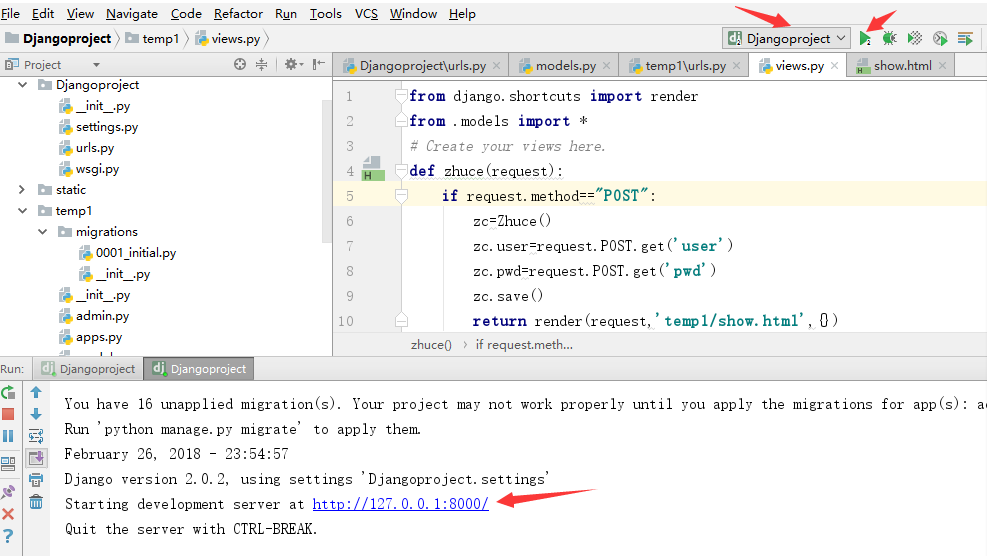Close the models.py tab
This screenshot has width=987, height=556.
click(x=606, y=65)
